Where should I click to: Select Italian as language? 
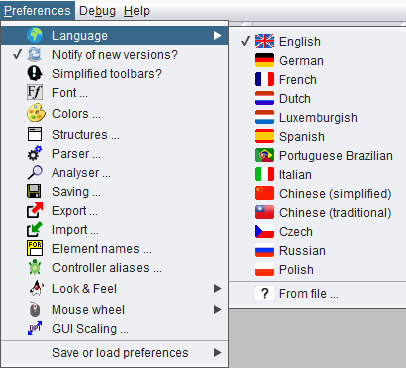point(318,174)
